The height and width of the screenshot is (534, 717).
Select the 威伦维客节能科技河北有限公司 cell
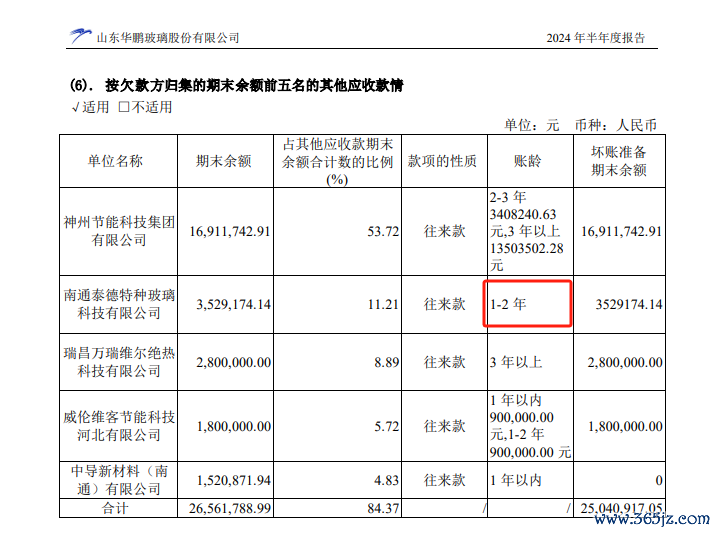(119, 426)
